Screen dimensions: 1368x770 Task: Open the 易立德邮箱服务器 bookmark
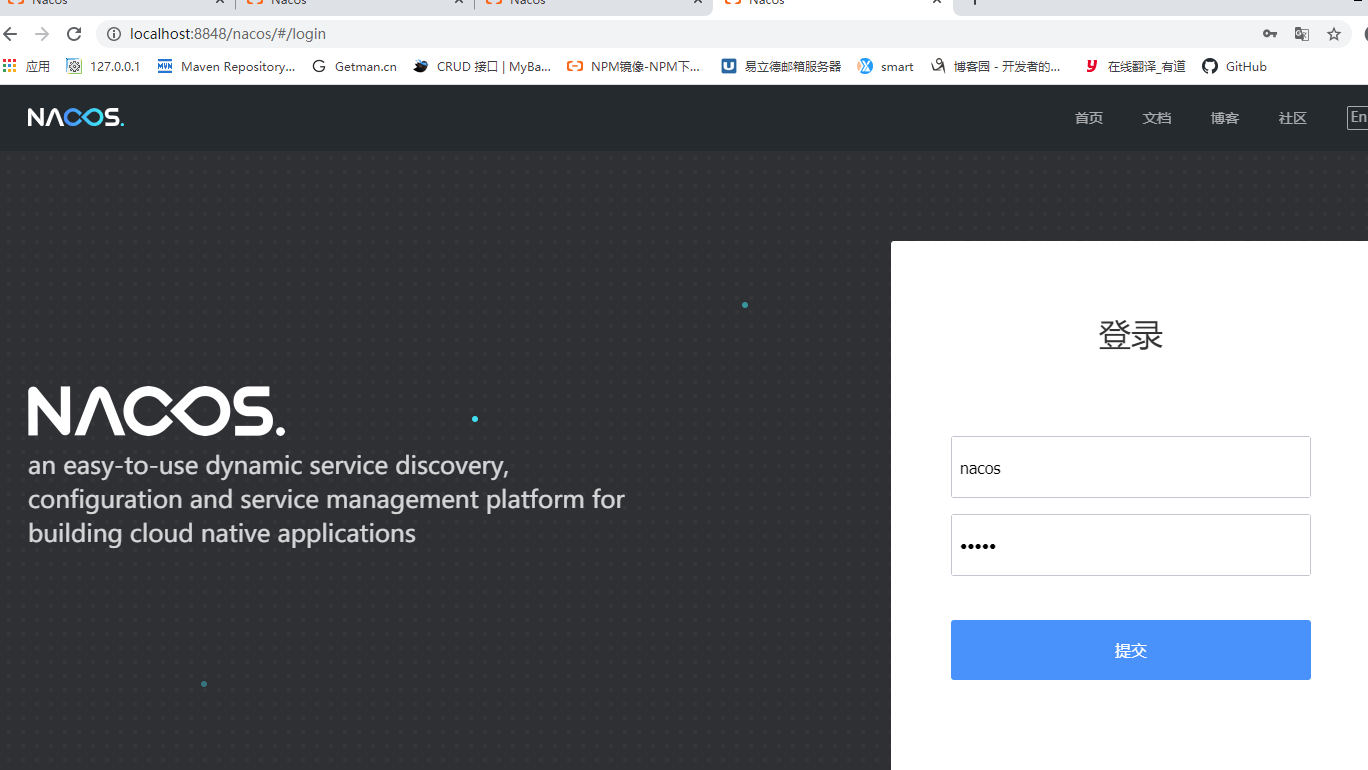click(x=781, y=67)
